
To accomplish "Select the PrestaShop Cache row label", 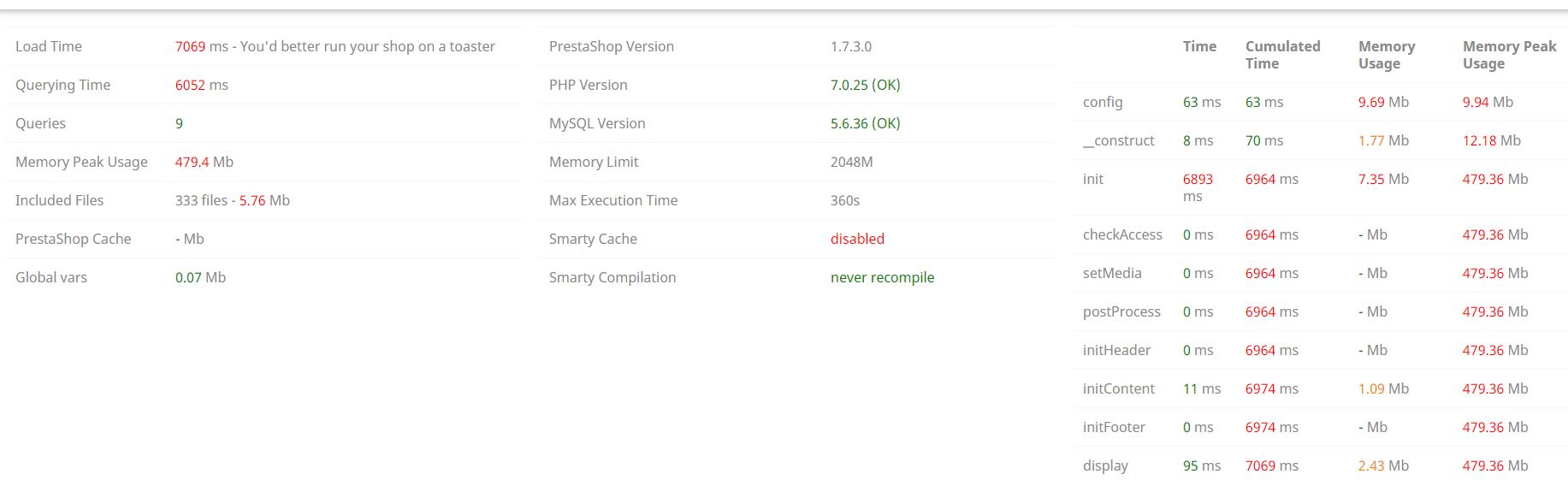I will coord(74,239).
